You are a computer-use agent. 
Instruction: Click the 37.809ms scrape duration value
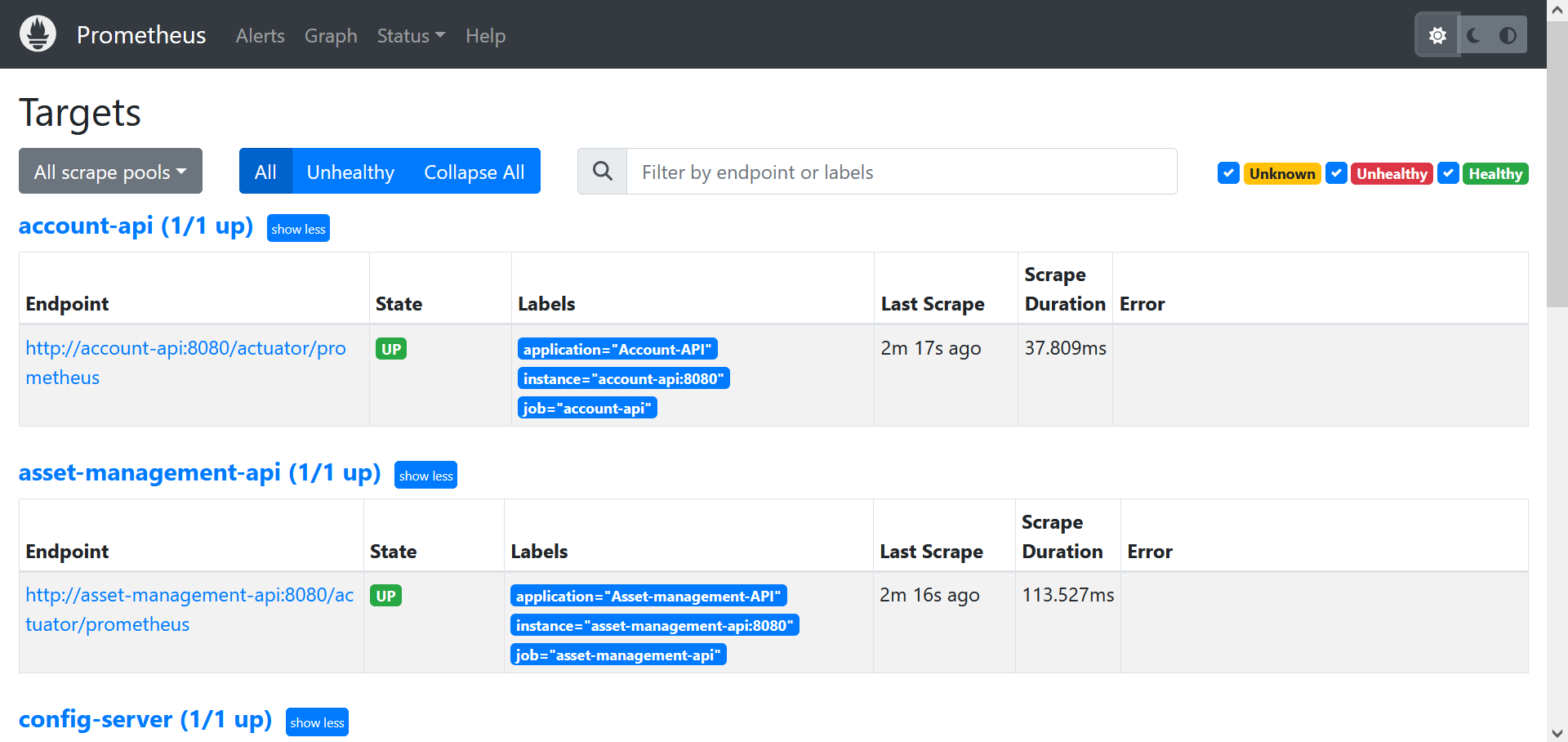[1066, 348]
